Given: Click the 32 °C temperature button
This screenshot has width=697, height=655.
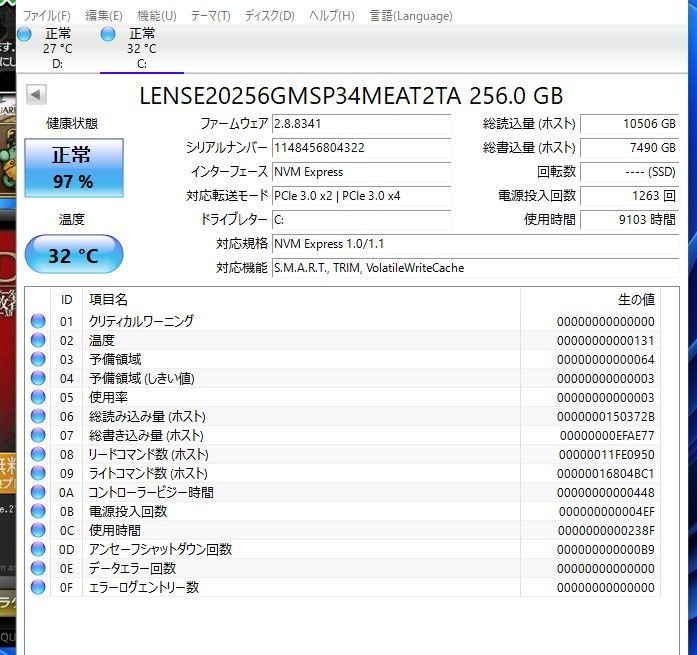Looking at the screenshot, I should [74, 255].
